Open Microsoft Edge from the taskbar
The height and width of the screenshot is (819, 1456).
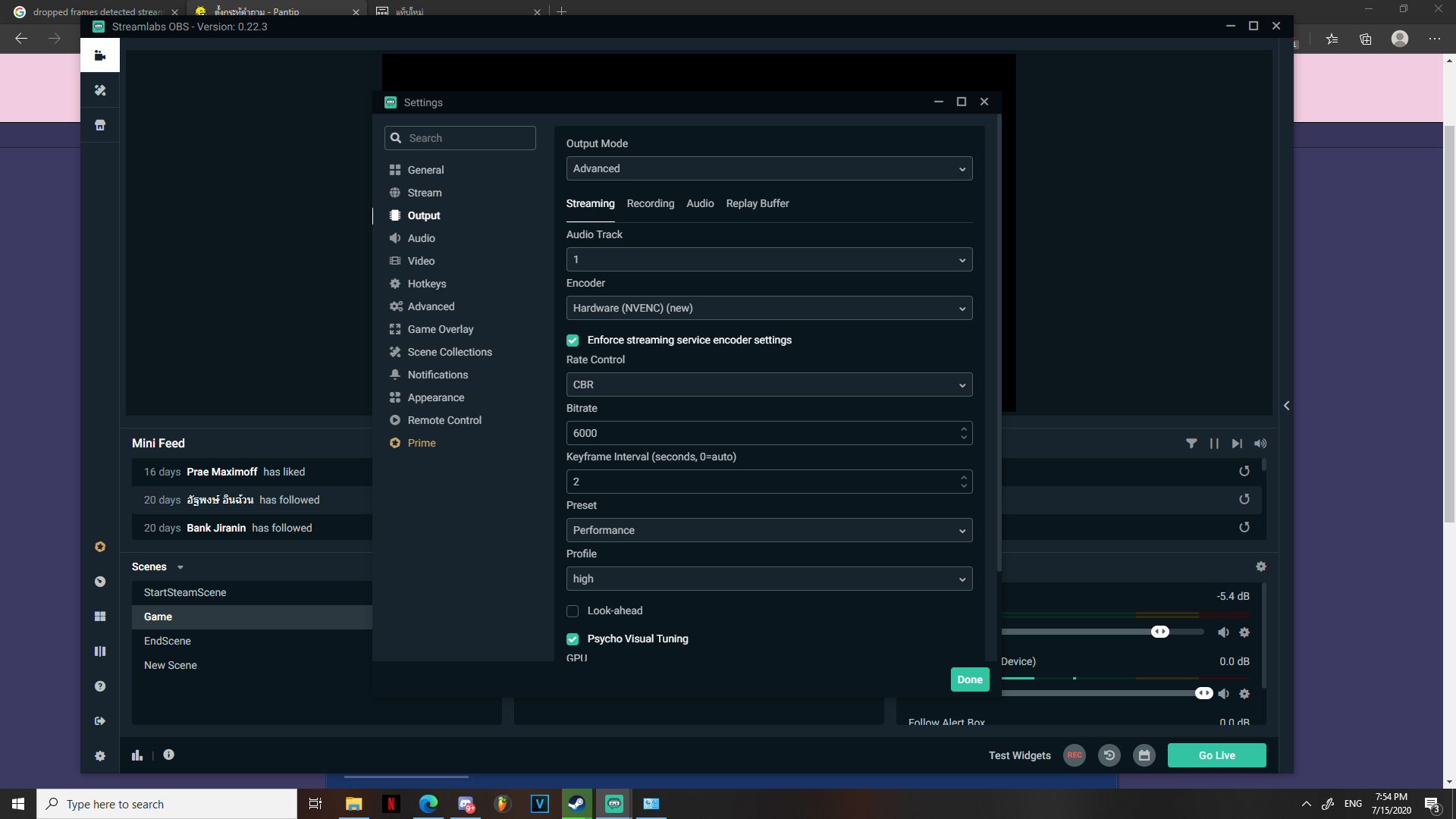428,804
